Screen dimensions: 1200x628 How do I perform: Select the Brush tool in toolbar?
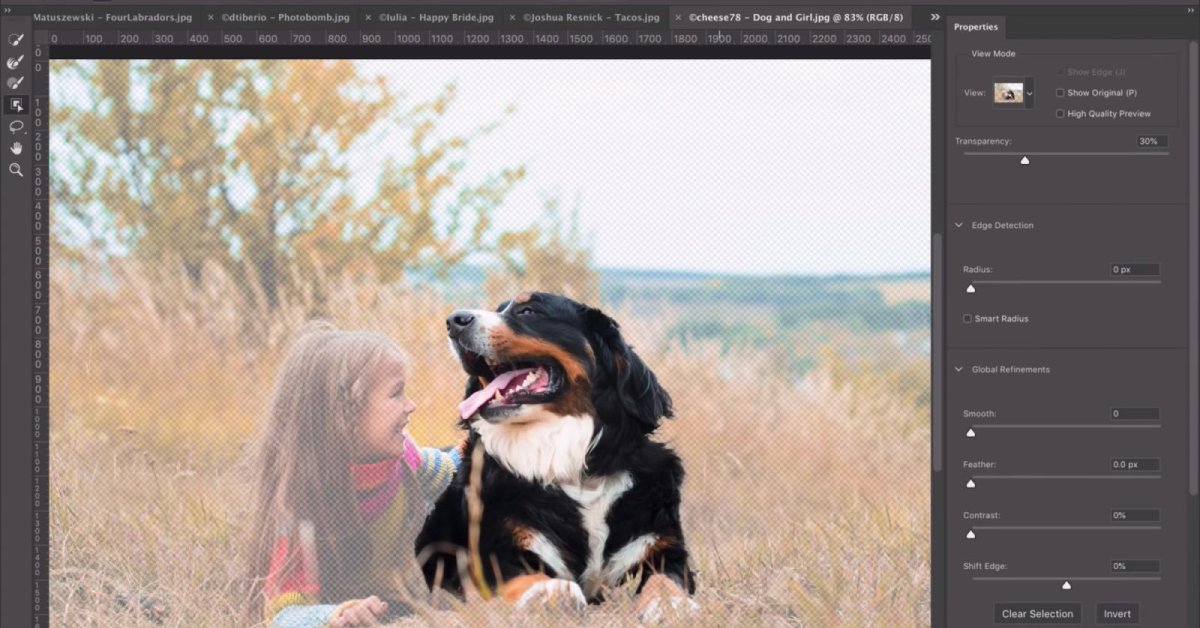click(x=16, y=83)
